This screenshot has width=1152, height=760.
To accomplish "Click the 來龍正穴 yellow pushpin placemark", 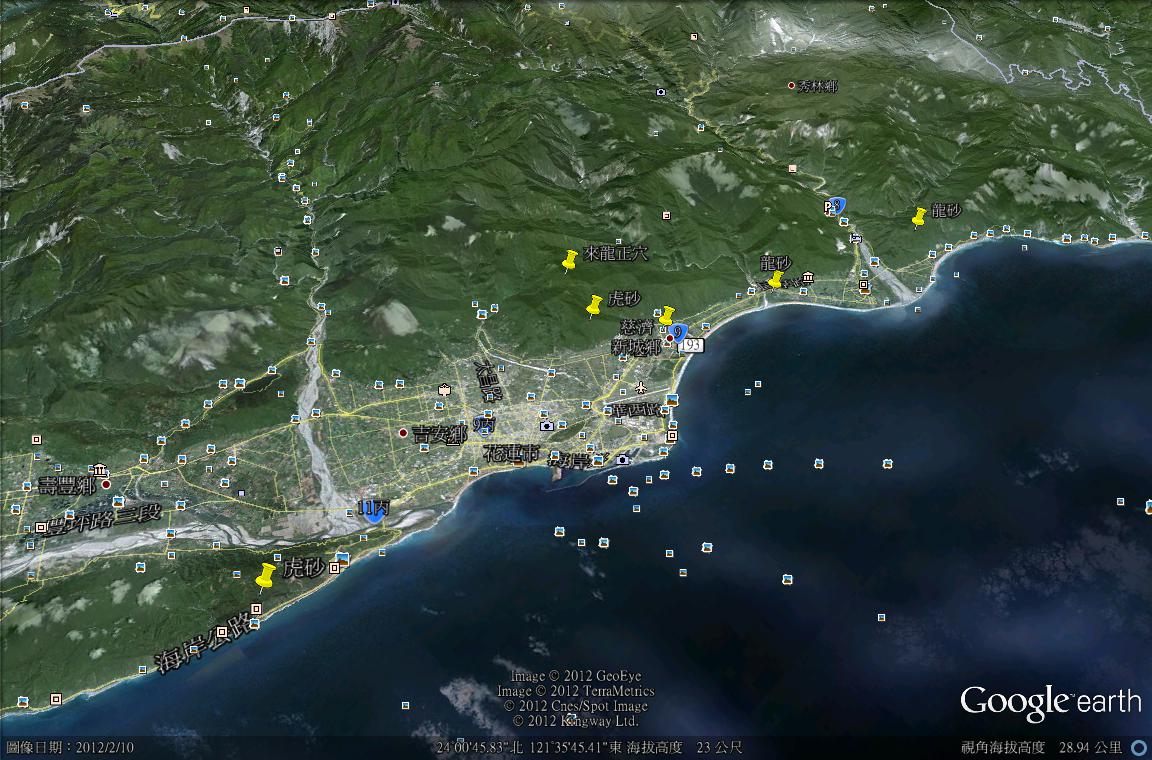I will point(570,261).
